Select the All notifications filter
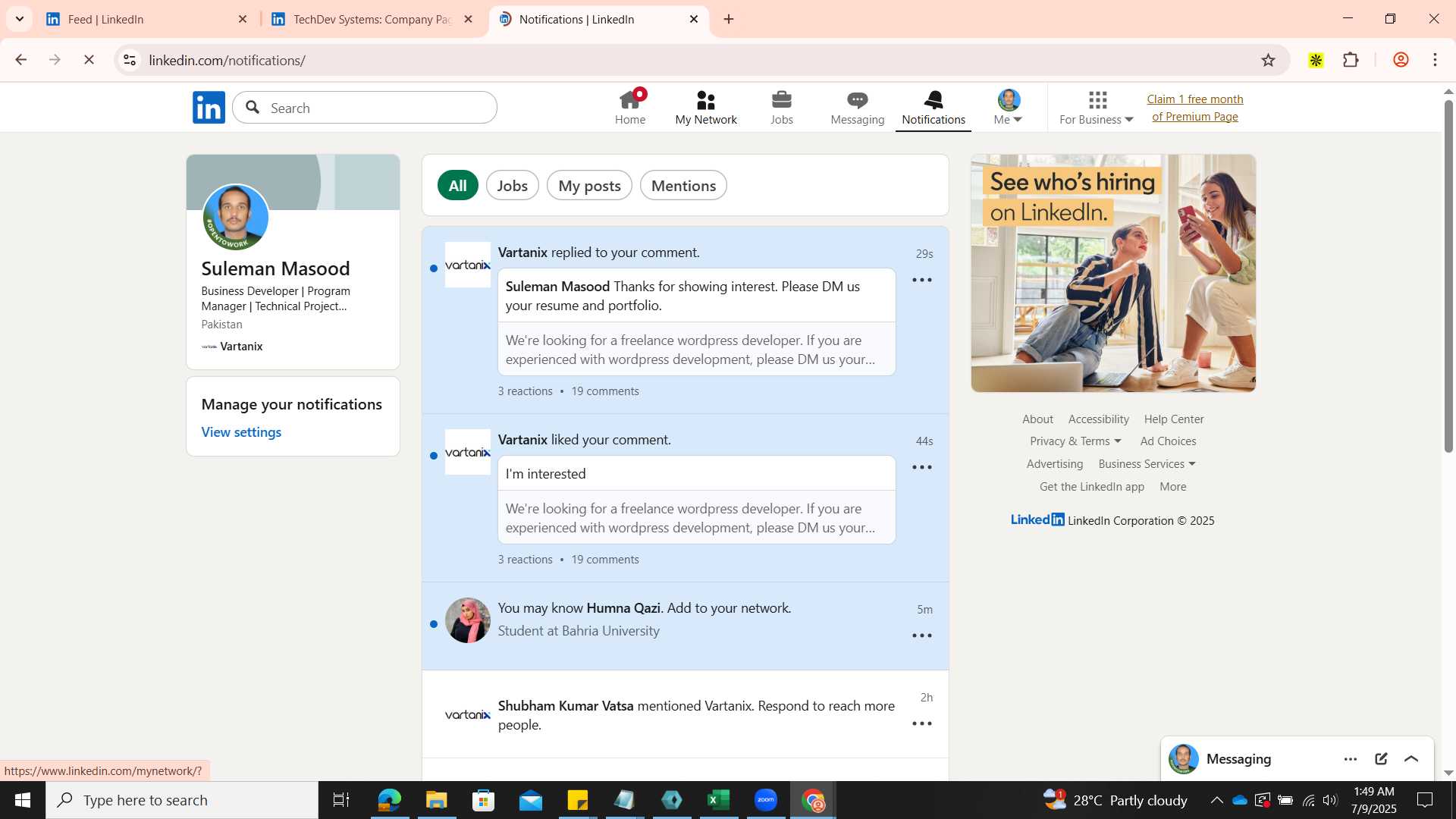The image size is (1456, 819). (x=458, y=186)
